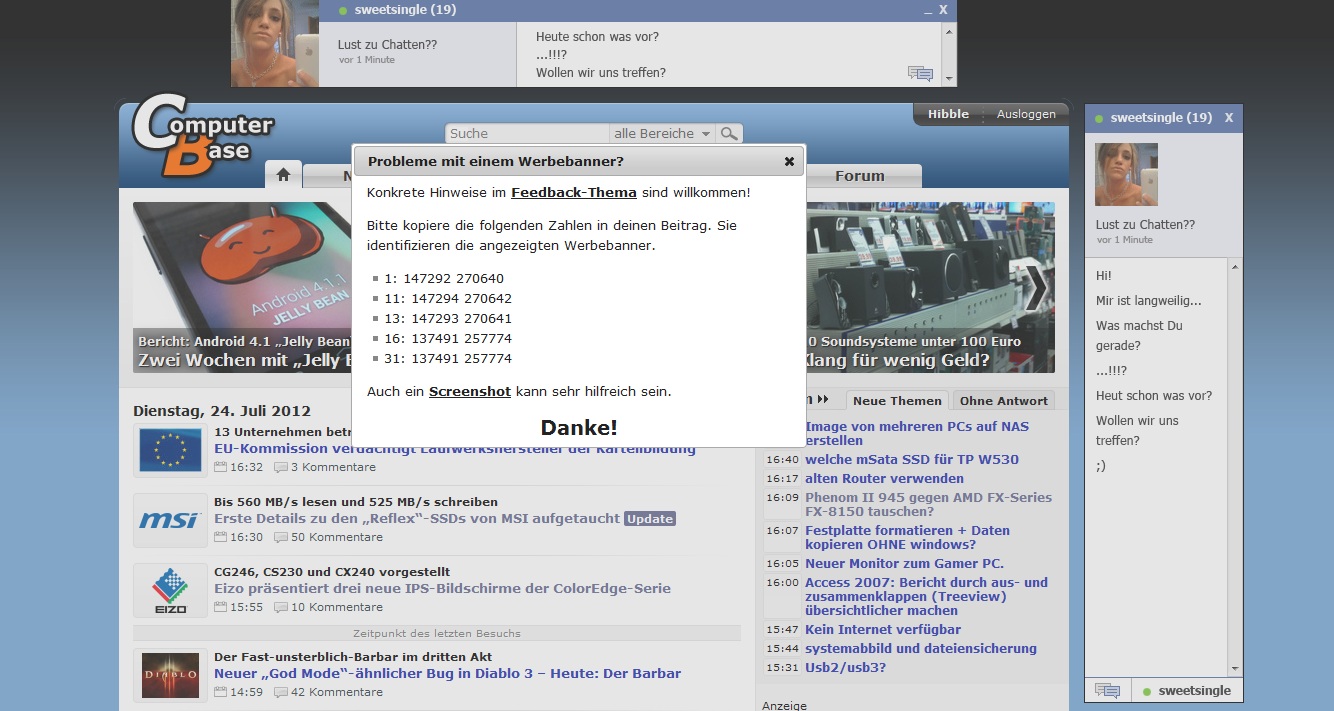Click the comment icon beside 10 Kommentare
The width and height of the screenshot is (1334, 711).
281,607
